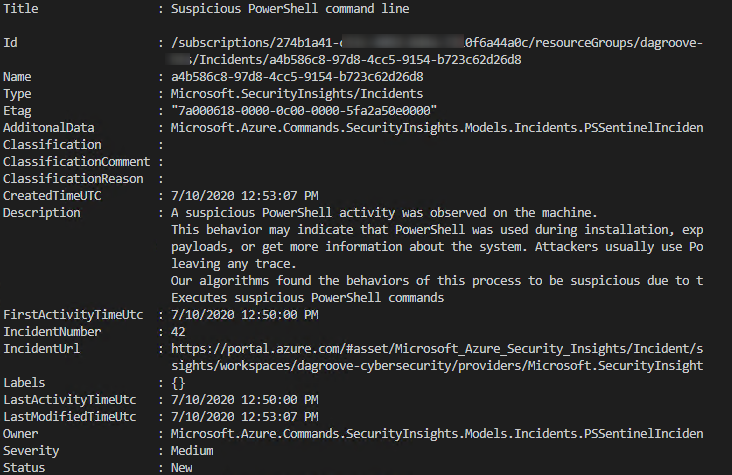This screenshot has width=732, height=475.
Task: Click the AdditonalData field value
Action: 436,128
